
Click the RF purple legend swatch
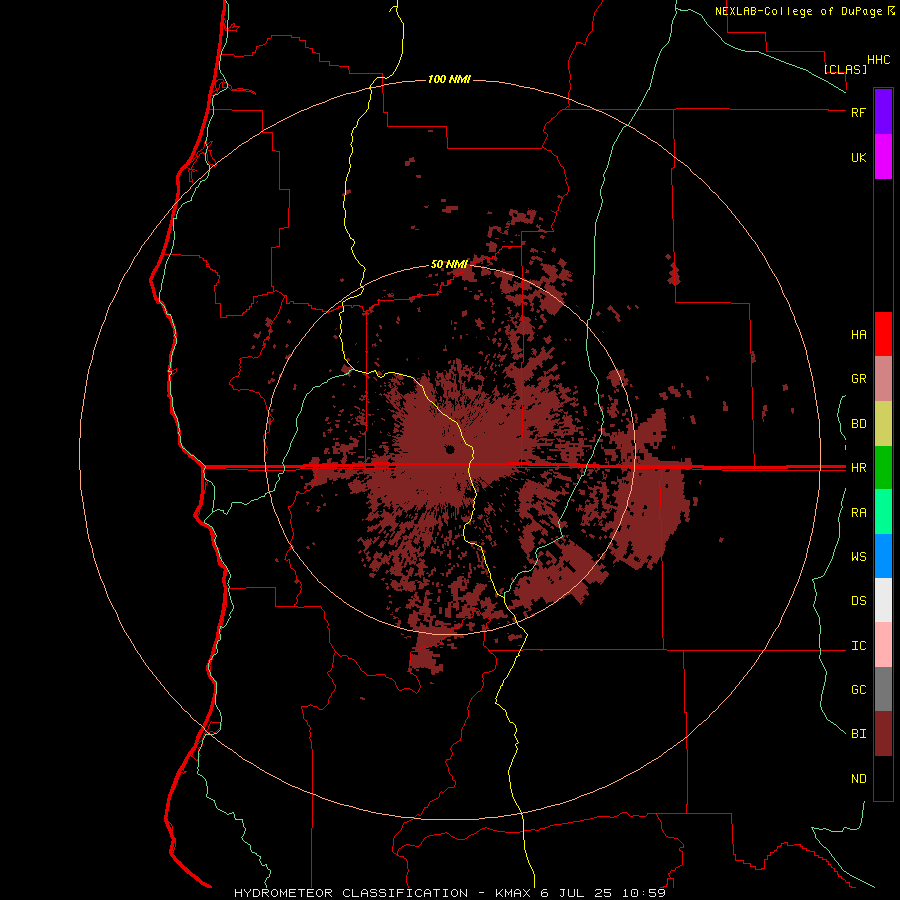(883, 111)
